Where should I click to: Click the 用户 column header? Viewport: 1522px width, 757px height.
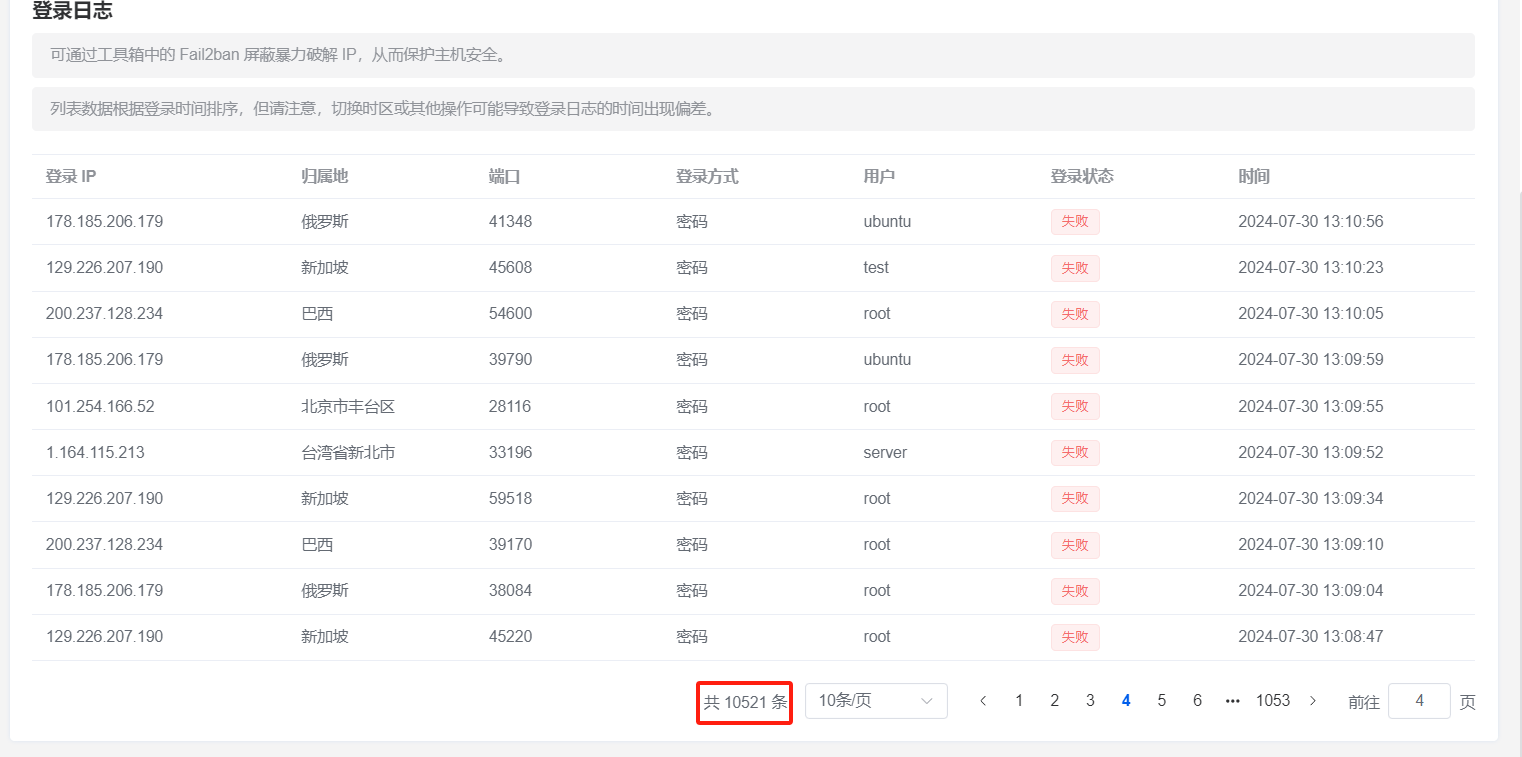(x=879, y=176)
